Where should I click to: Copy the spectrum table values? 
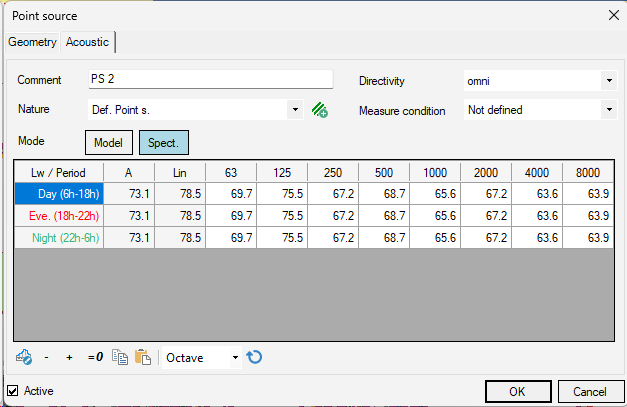coord(120,357)
